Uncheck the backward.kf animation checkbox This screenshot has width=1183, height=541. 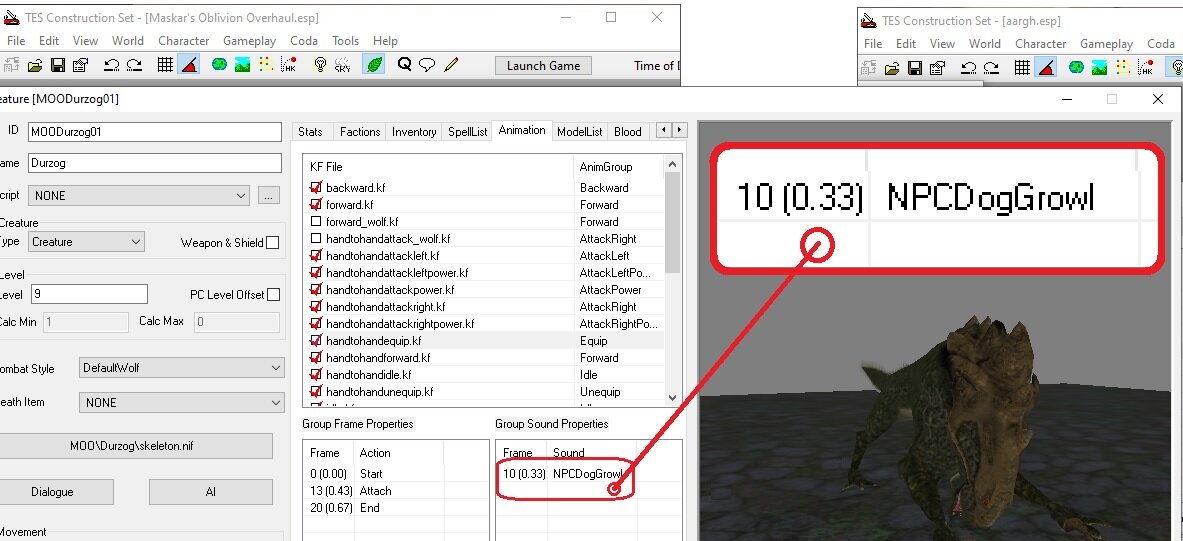pyautogui.click(x=316, y=188)
